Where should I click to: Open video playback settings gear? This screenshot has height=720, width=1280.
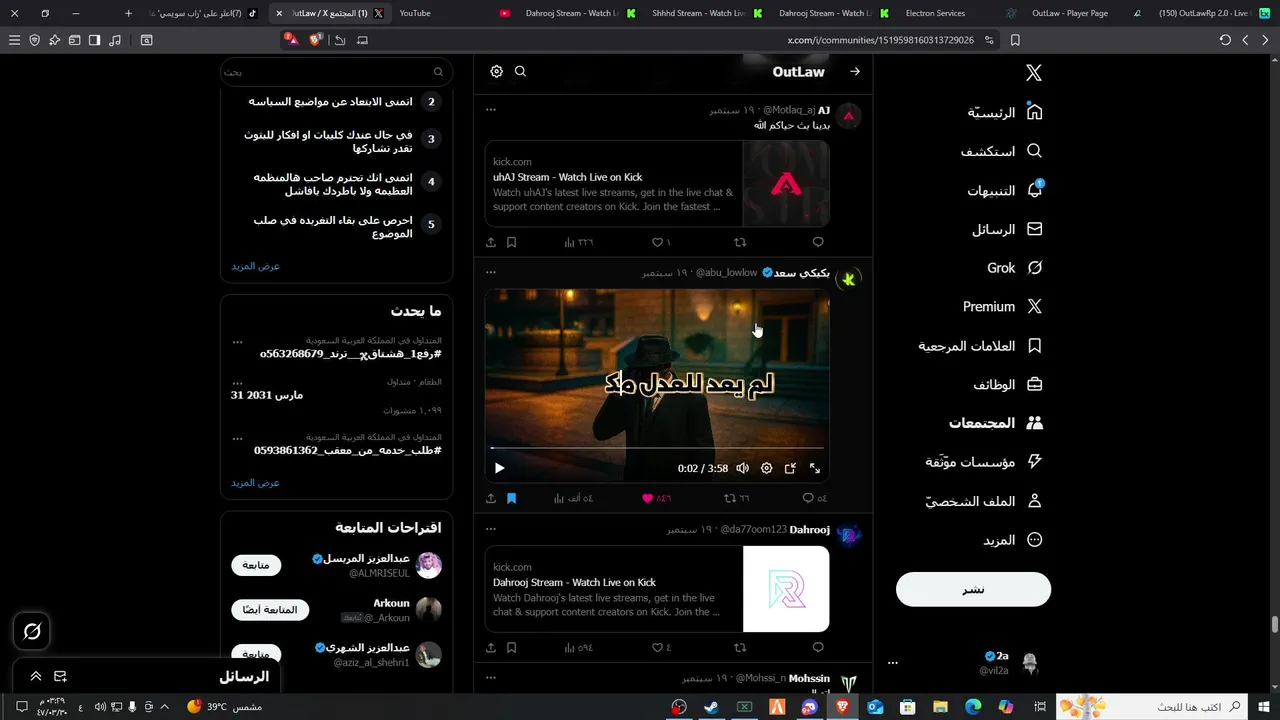(x=767, y=468)
